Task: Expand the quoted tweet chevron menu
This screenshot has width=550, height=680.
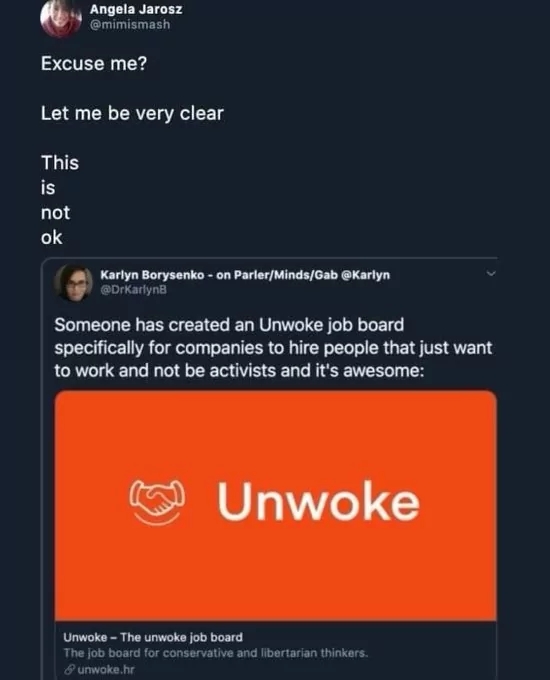Action: (491, 274)
